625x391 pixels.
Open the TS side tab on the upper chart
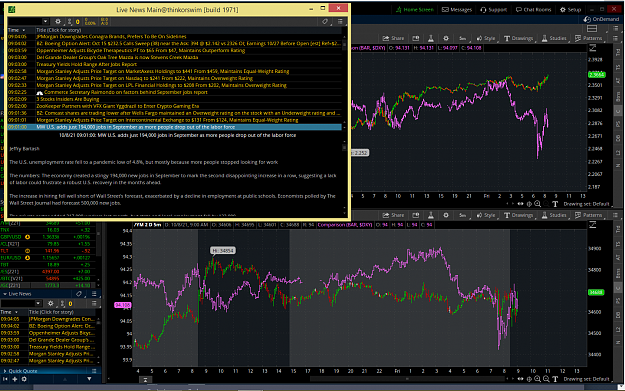click(618, 67)
